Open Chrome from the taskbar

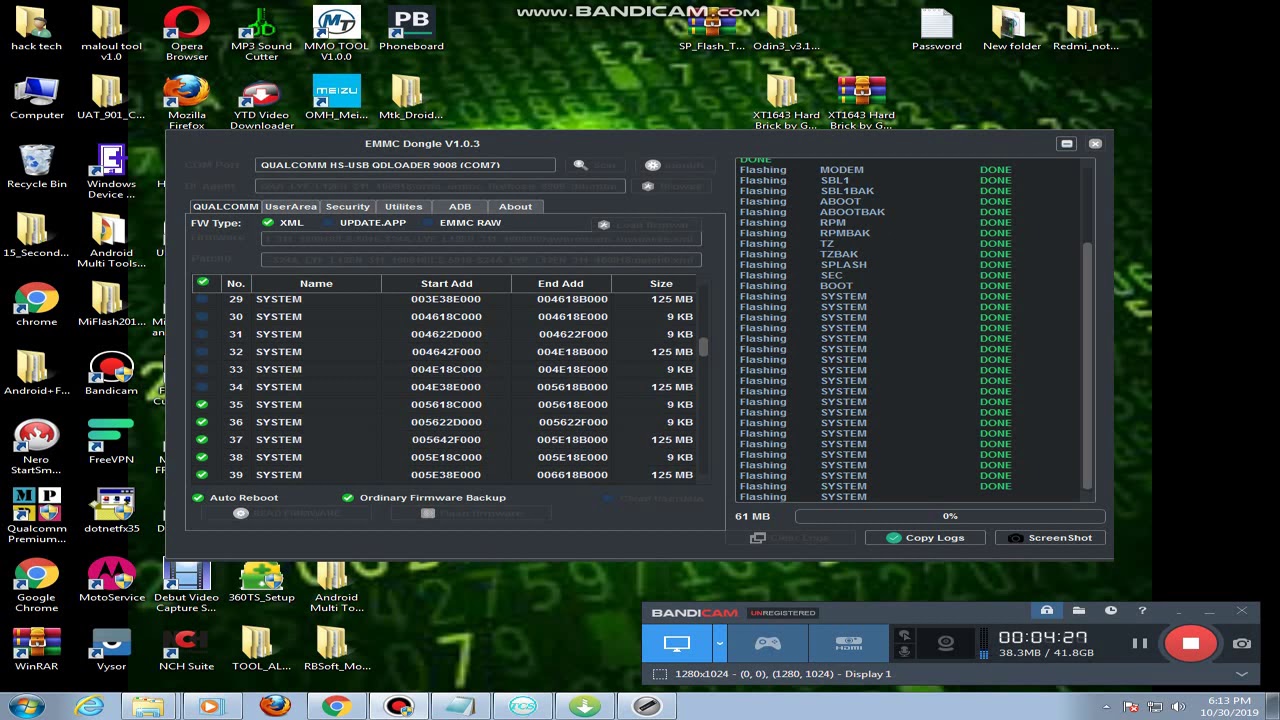336,706
